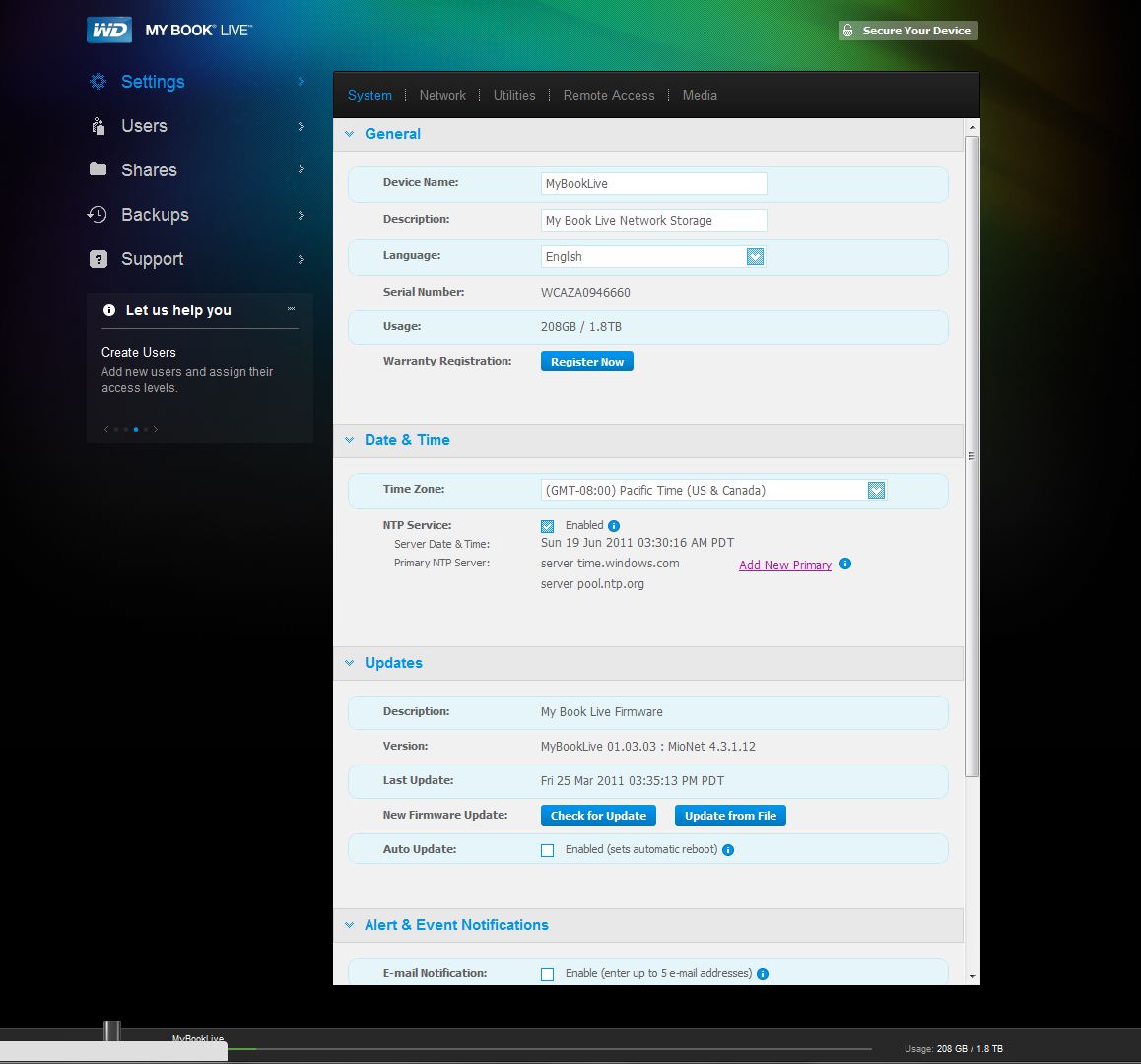
Task: Click 'Fri 25 Mar 2011 03:35:13 PM PDT' value
Action: tap(633, 781)
